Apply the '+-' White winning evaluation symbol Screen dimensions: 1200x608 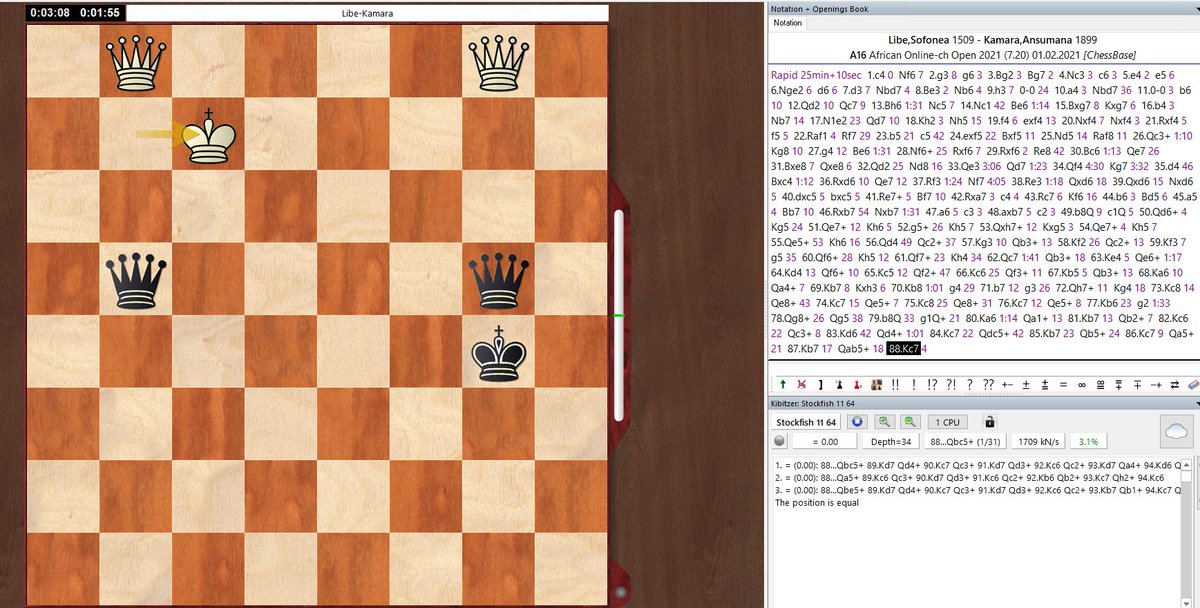coord(1005,385)
